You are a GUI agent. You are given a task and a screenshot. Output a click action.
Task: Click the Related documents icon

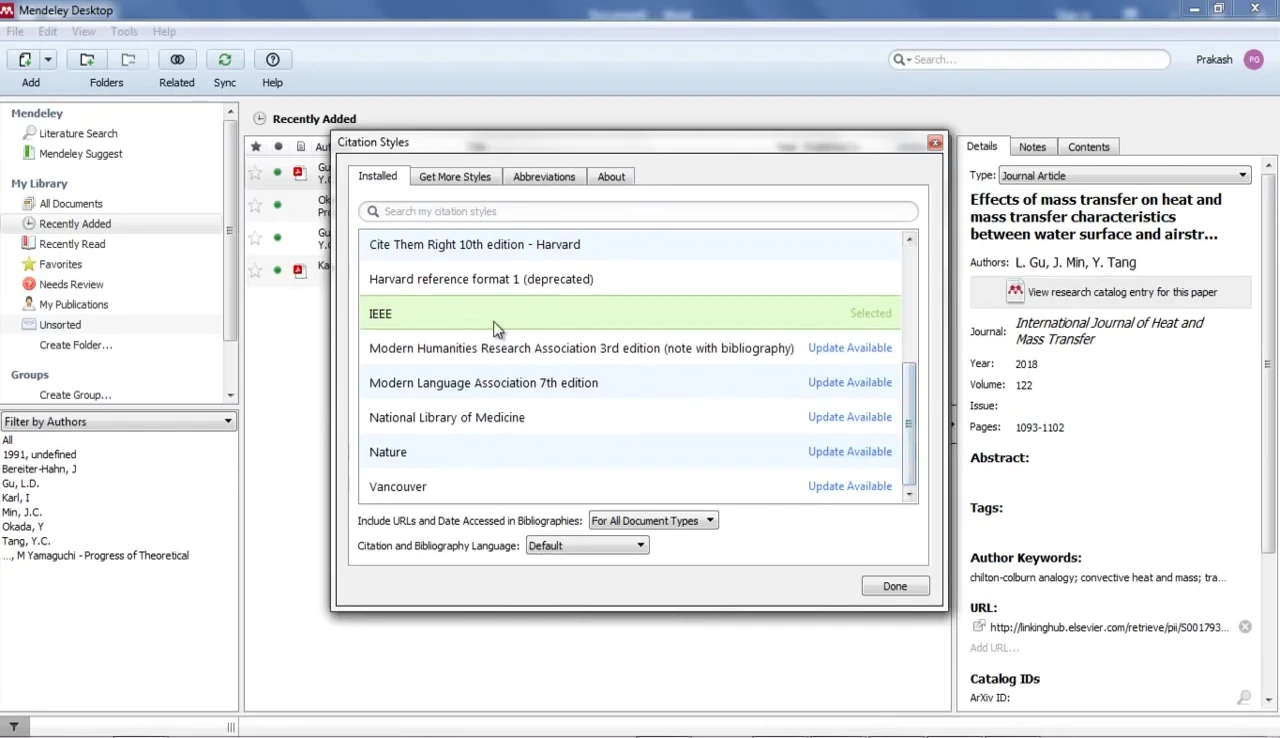click(x=177, y=60)
